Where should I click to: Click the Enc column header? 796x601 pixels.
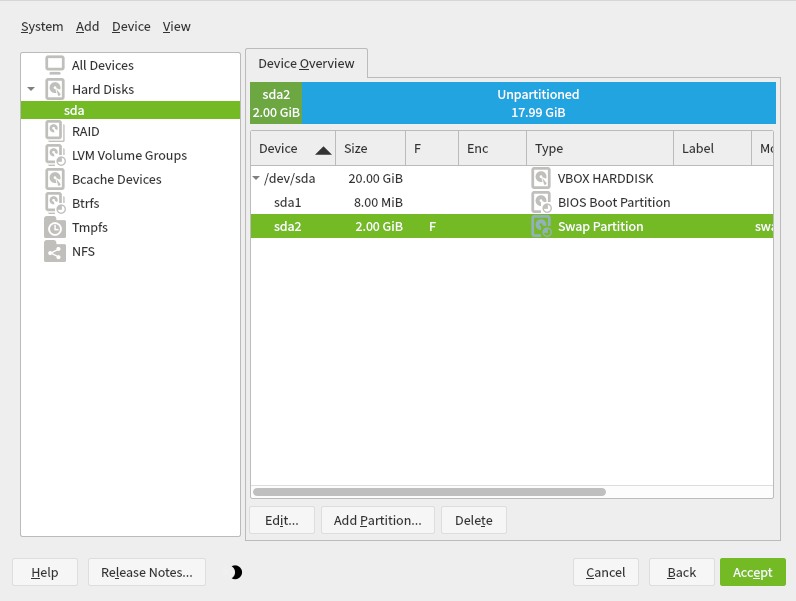point(492,148)
